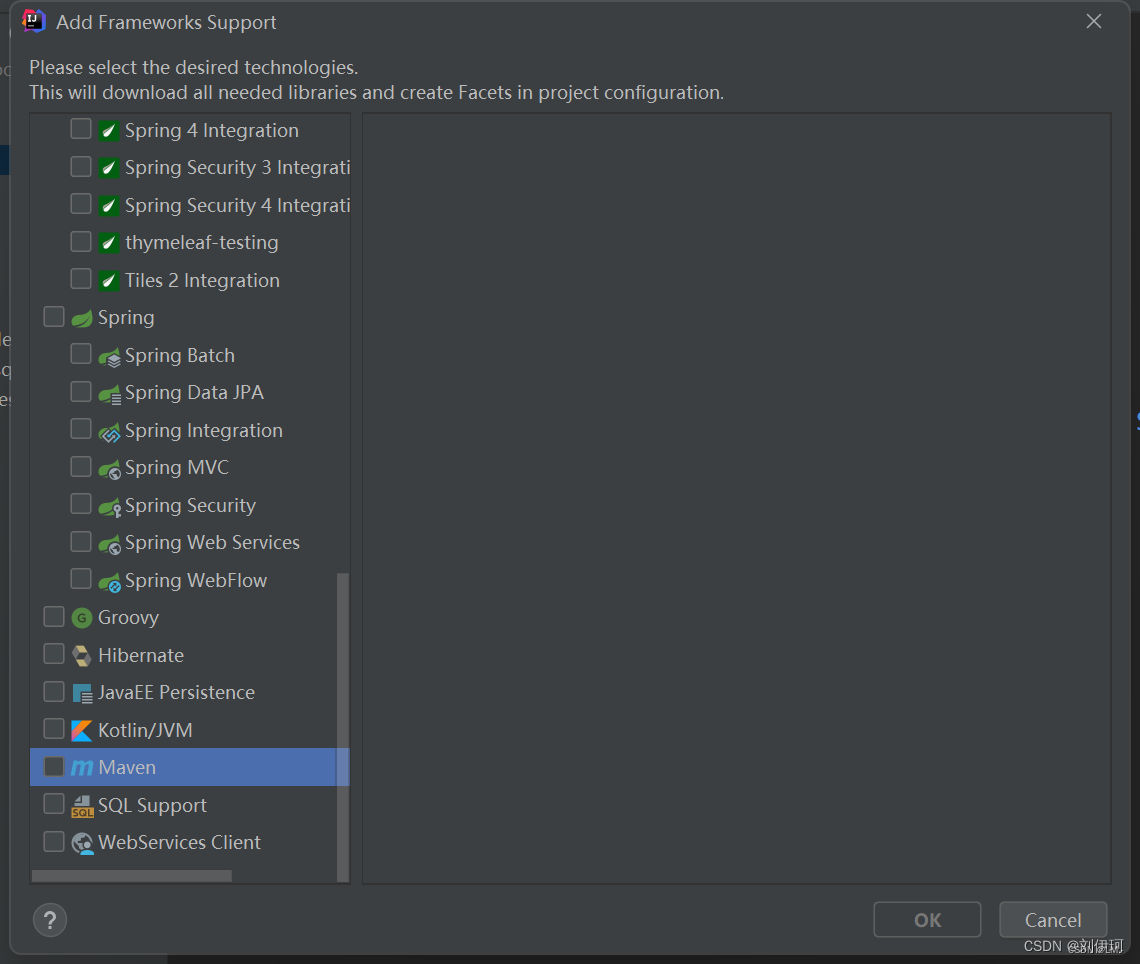This screenshot has width=1140, height=964.
Task: Select the 'JavaEE Persistence' row label
Action: tap(177, 693)
